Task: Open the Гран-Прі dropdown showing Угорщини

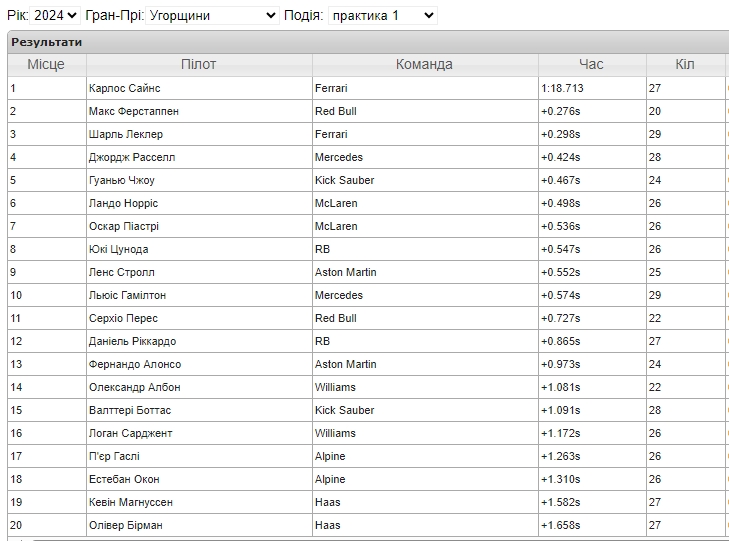Action: (x=212, y=15)
